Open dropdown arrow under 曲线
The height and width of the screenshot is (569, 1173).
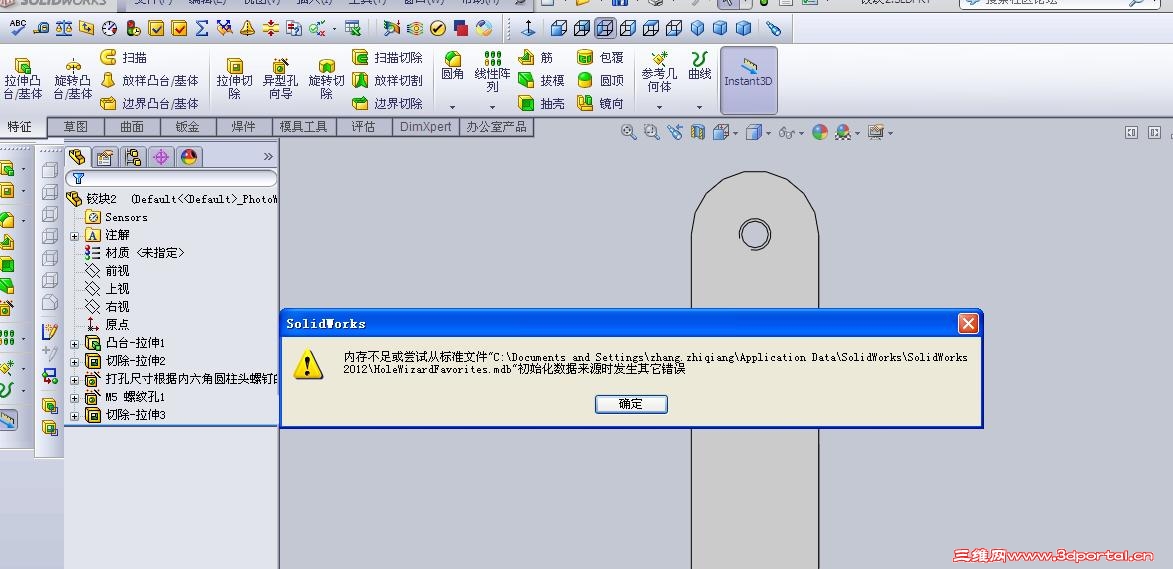click(x=699, y=108)
